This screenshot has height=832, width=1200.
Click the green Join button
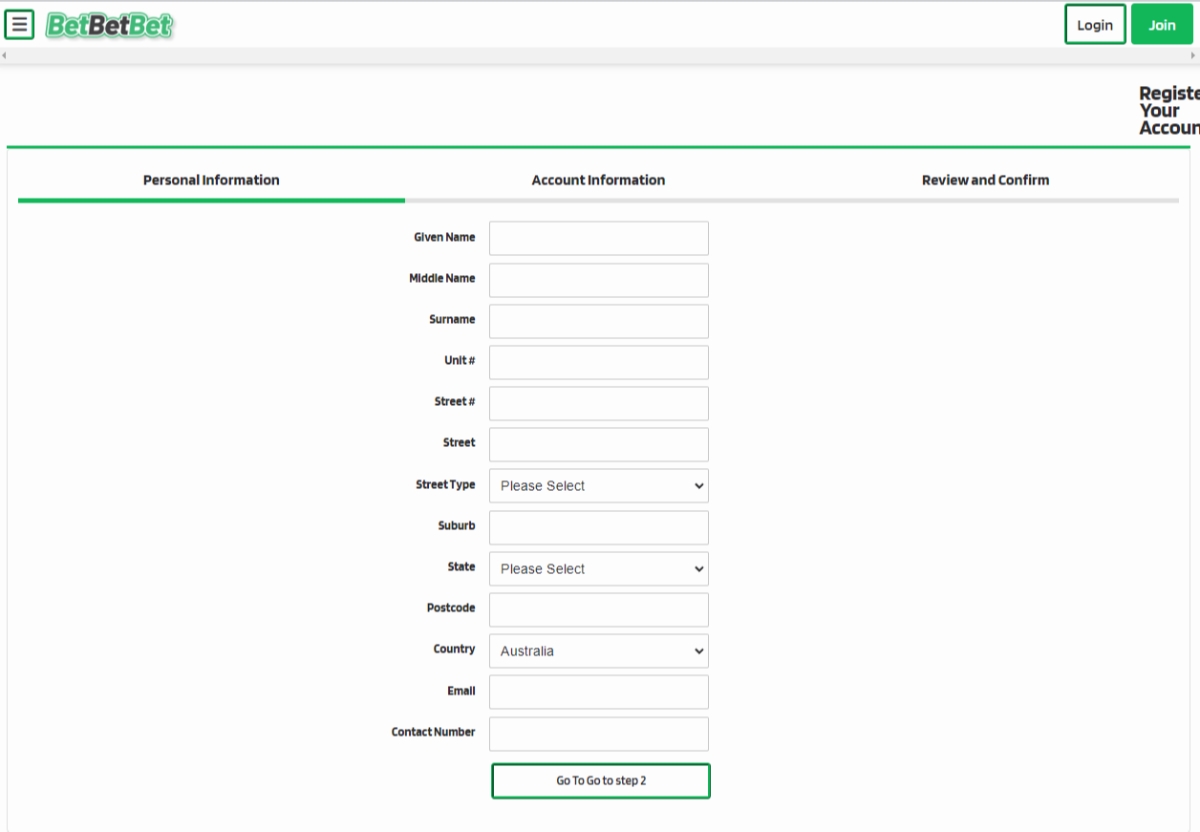click(x=1162, y=25)
